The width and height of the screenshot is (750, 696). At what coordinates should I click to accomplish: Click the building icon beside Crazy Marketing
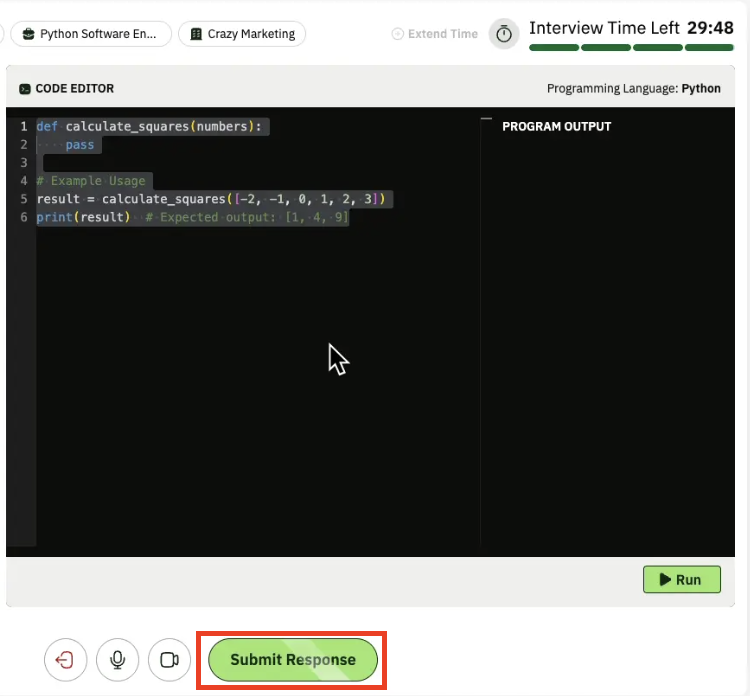[196, 34]
